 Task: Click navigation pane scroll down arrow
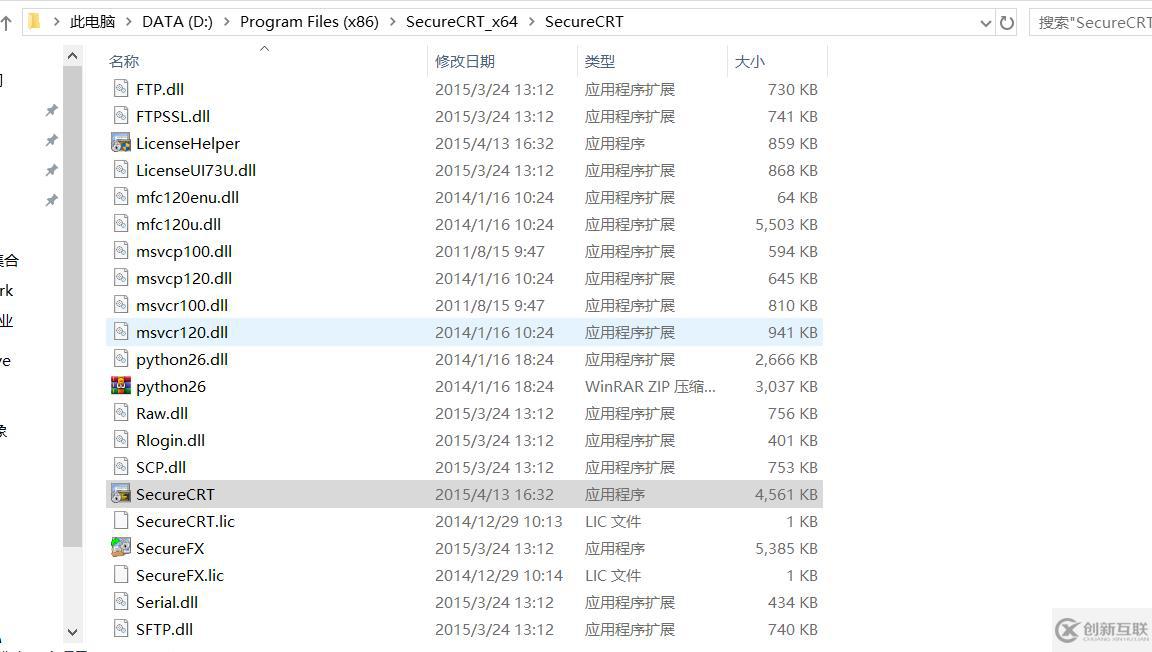tap(72, 631)
